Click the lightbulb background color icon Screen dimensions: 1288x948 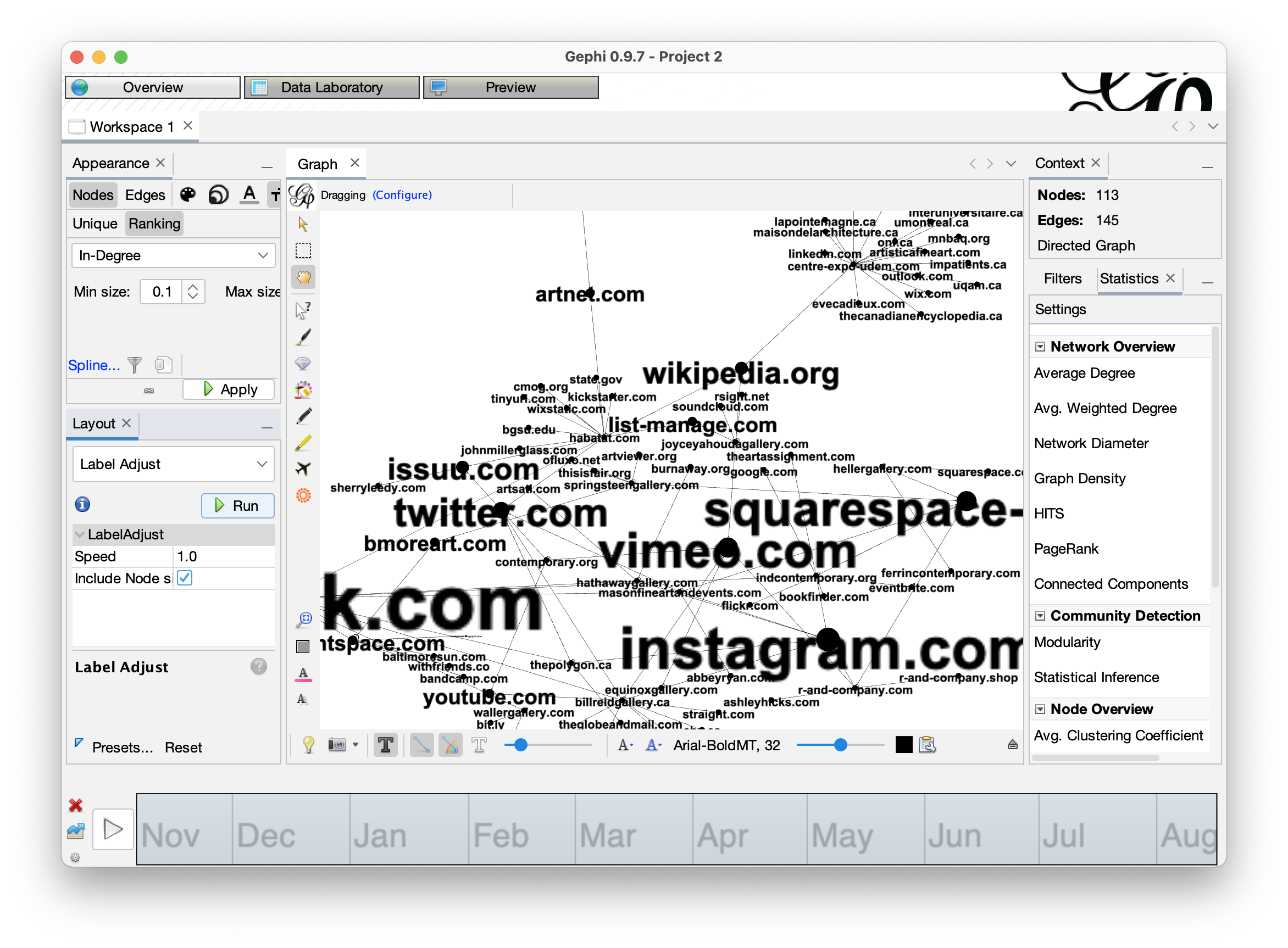308,745
